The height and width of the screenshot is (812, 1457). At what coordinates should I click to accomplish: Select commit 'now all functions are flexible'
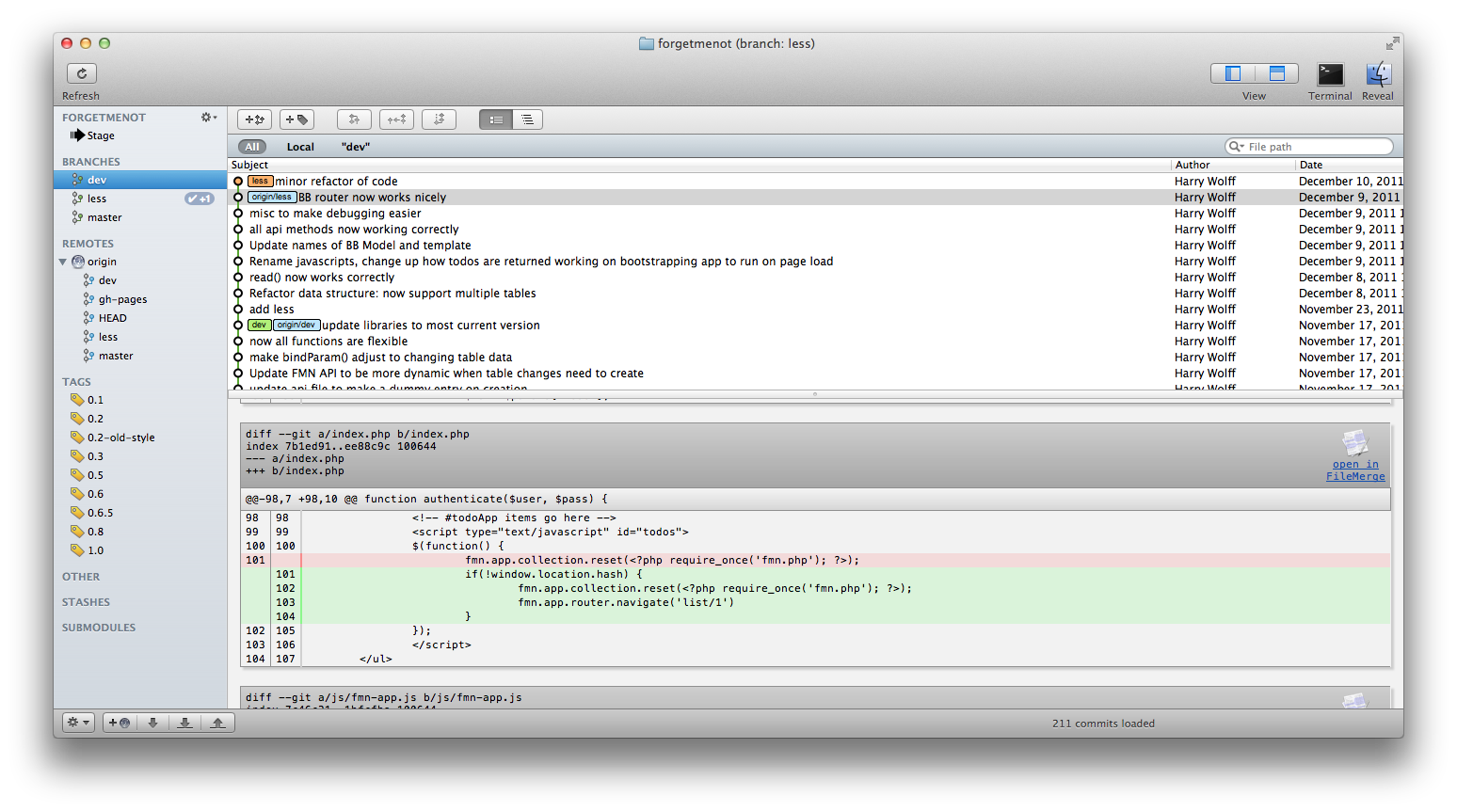point(815,342)
